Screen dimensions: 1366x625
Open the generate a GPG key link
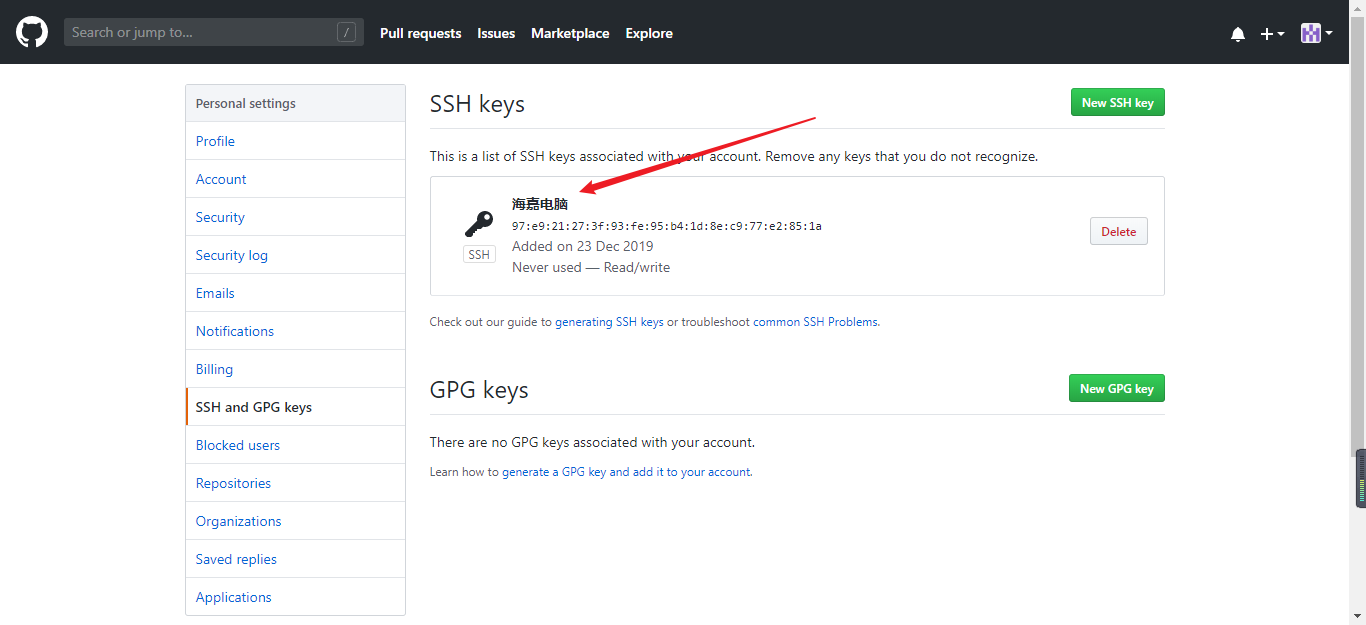click(554, 472)
